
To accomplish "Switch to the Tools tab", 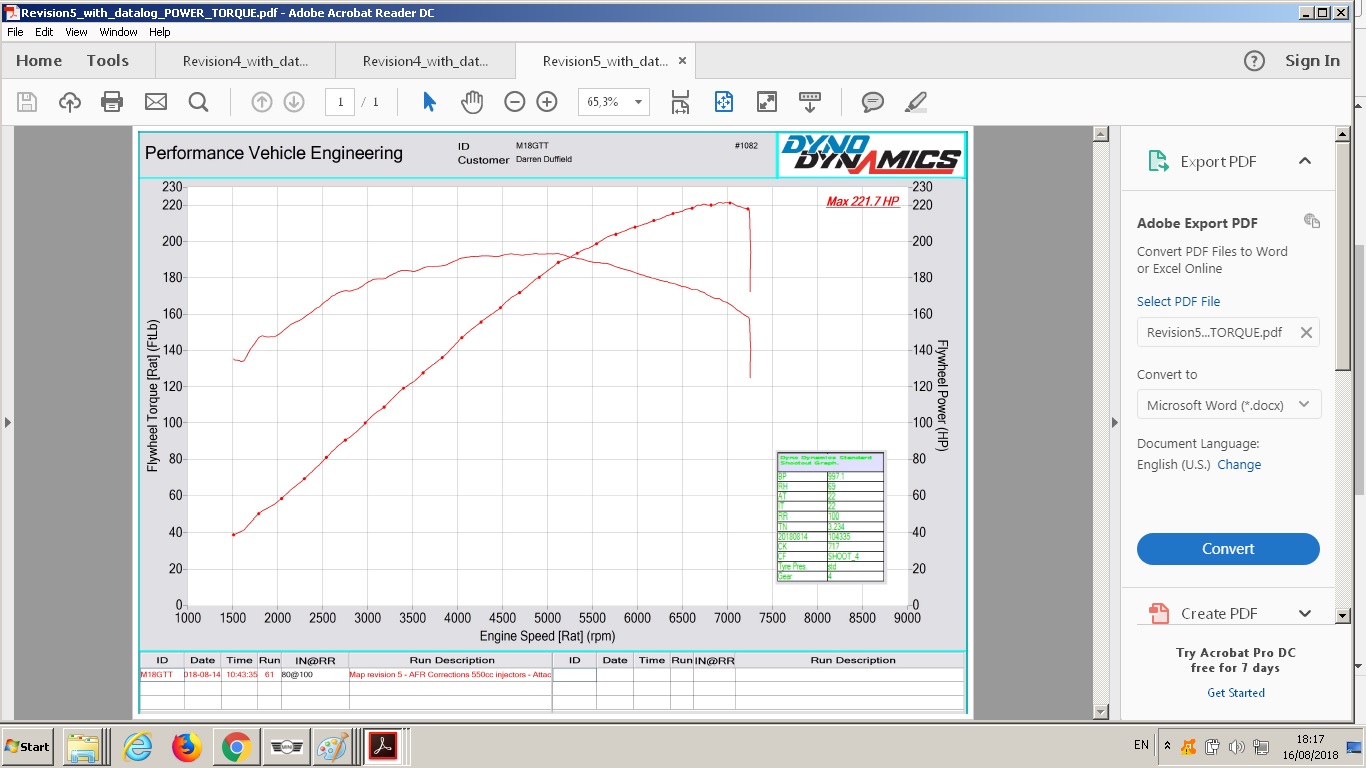I will pyautogui.click(x=107, y=61).
